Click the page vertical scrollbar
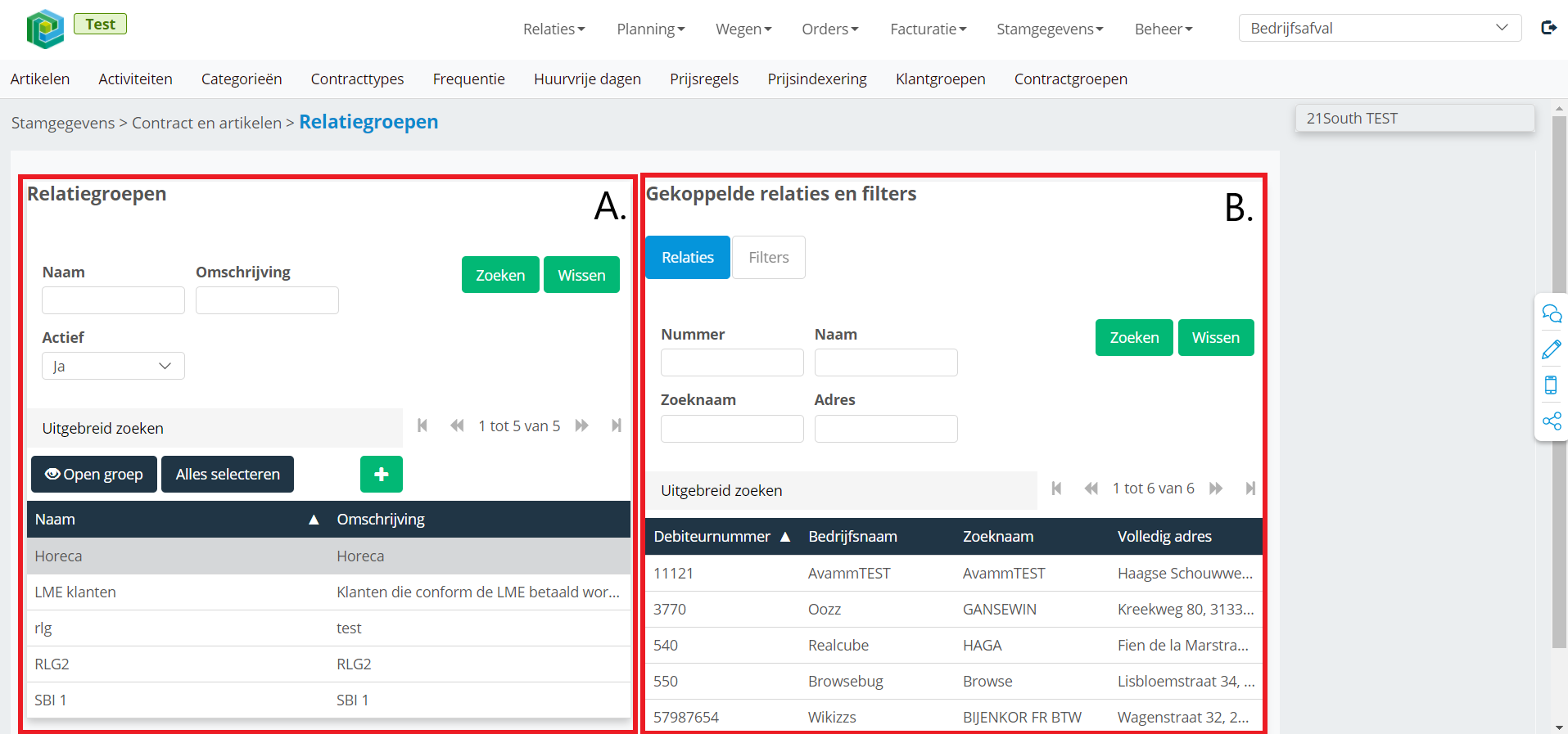1568x734 pixels. click(1559, 382)
